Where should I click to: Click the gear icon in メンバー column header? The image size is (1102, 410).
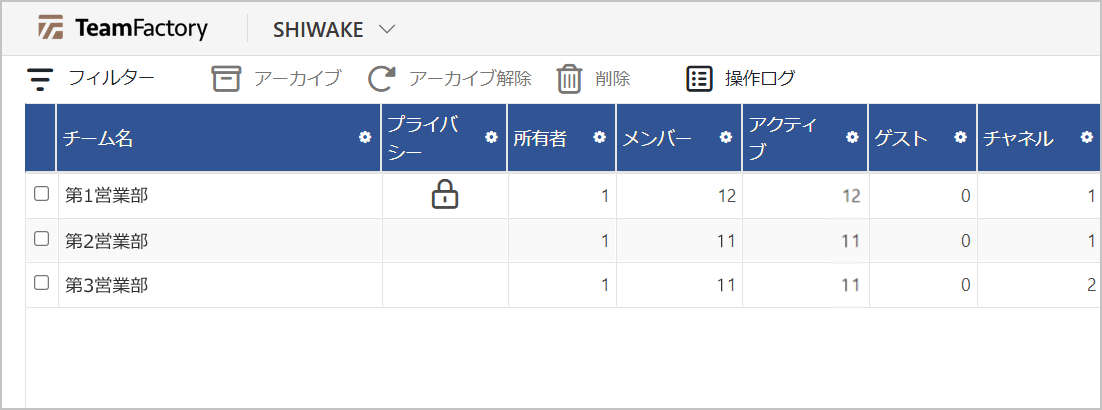click(726, 138)
